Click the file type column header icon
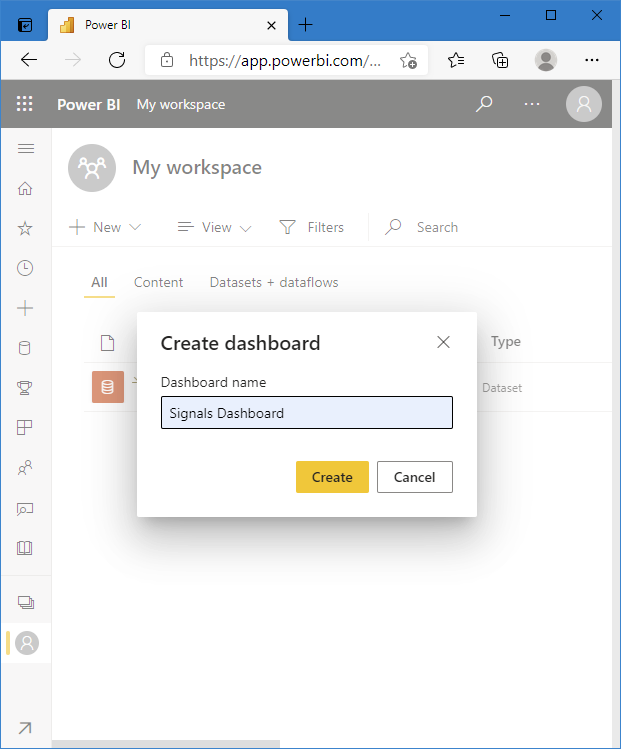This screenshot has width=621, height=749. click(107, 342)
